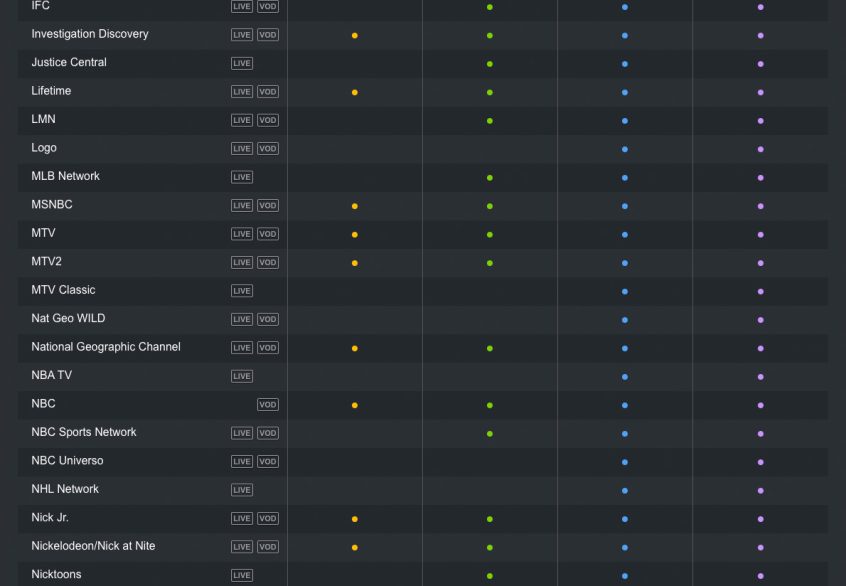Click the LIVE badge for Nicktoons
The image size is (846, 586).
(242, 576)
